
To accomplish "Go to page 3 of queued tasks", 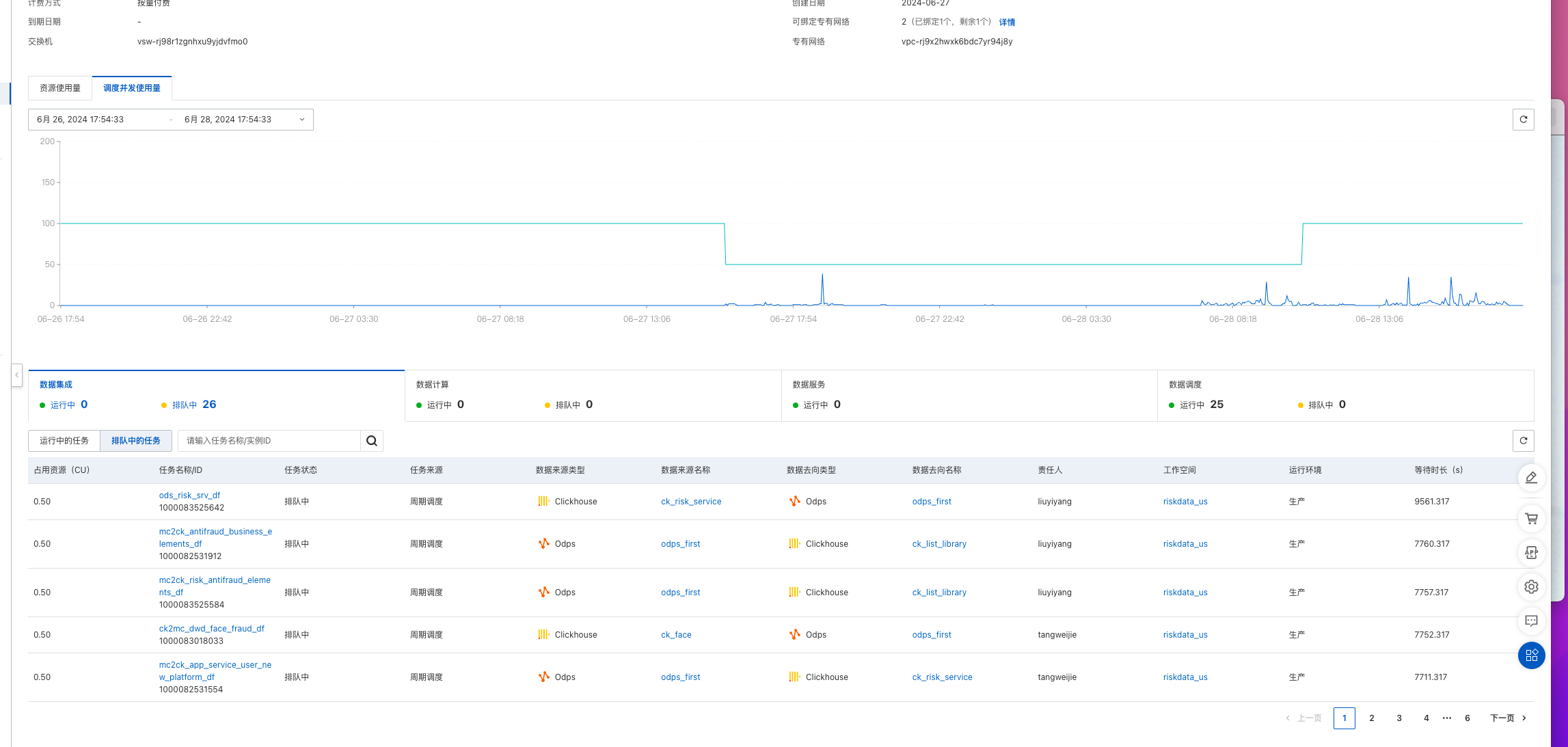I will tap(1398, 718).
